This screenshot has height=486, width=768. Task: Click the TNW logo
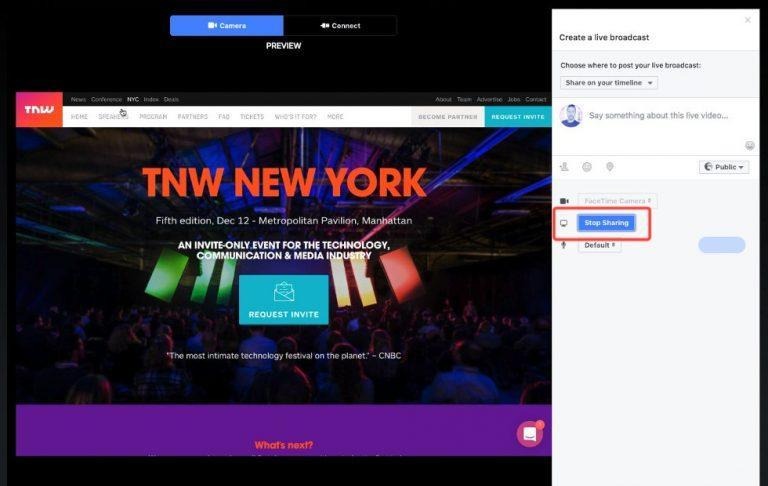click(x=39, y=109)
